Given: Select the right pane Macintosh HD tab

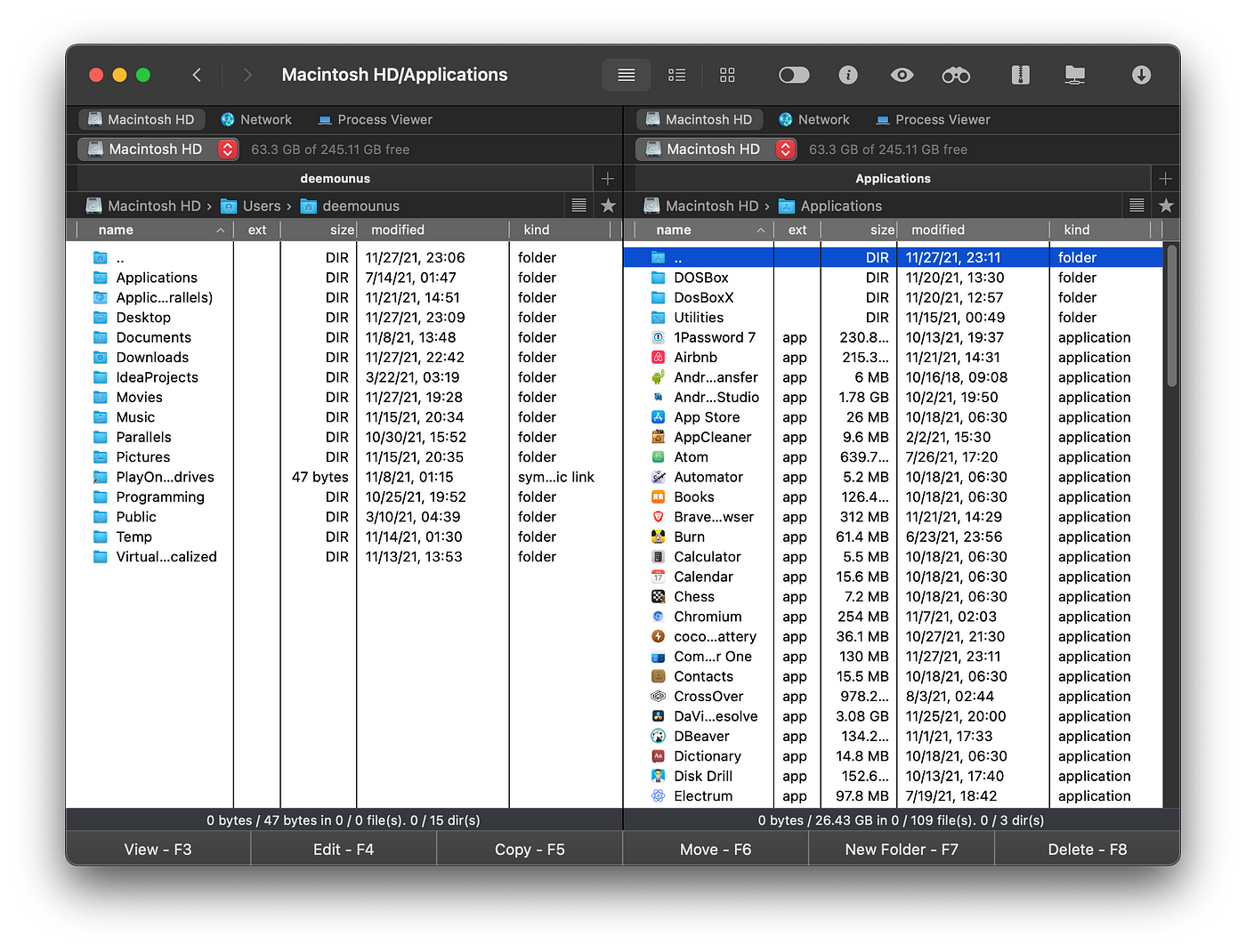Looking at the screenshot, I should tap(700, 119).
